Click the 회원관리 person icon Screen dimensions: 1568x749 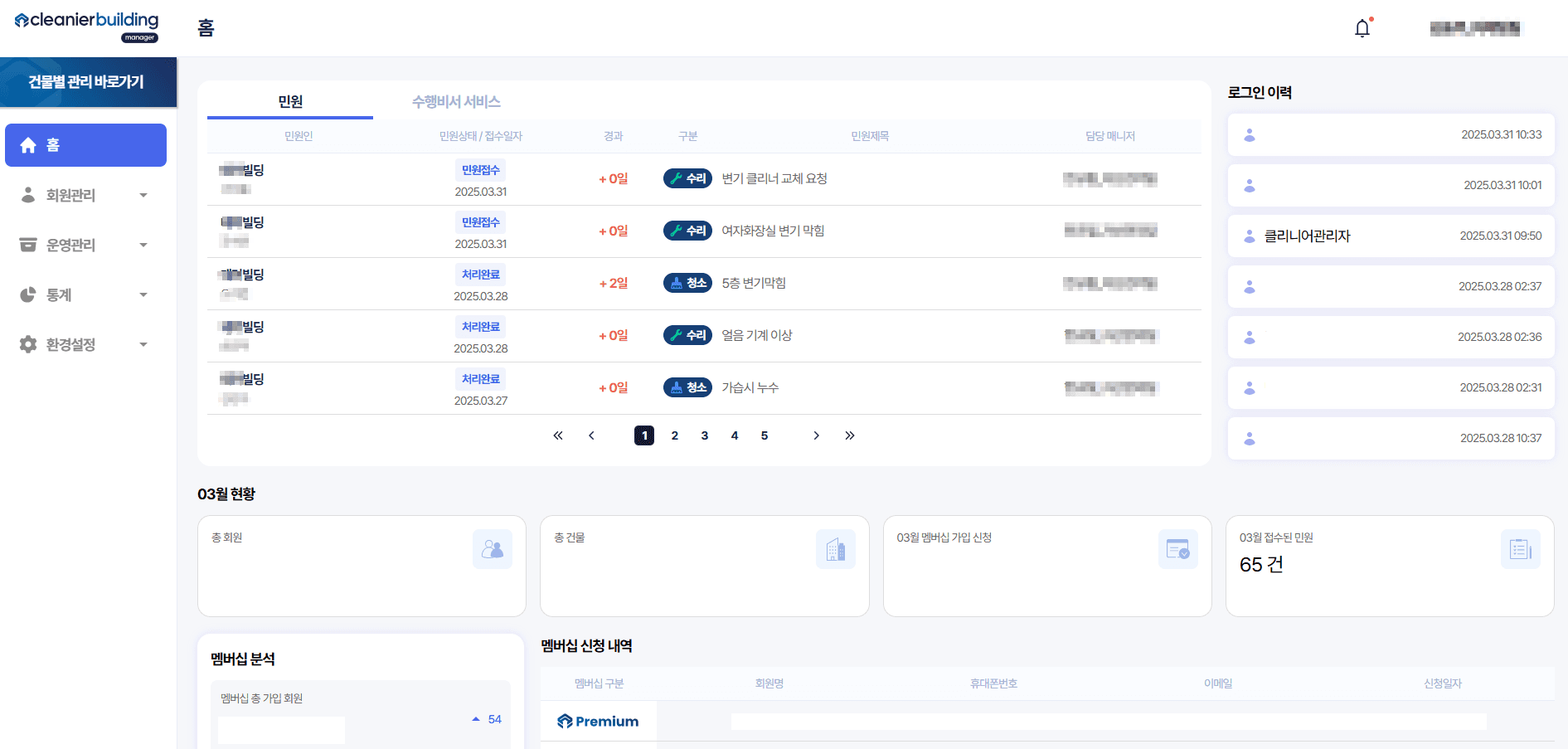coord(27,195)
